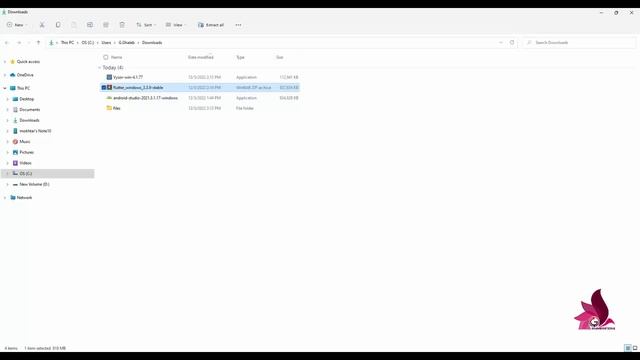640x360 pixels.
Task: Open Quick access in navigation pane
Action: tap(28, 62)
